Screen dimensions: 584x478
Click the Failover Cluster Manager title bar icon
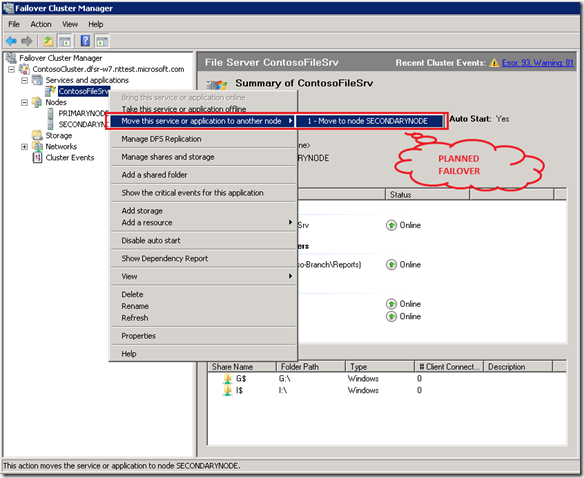pos(8,8)
